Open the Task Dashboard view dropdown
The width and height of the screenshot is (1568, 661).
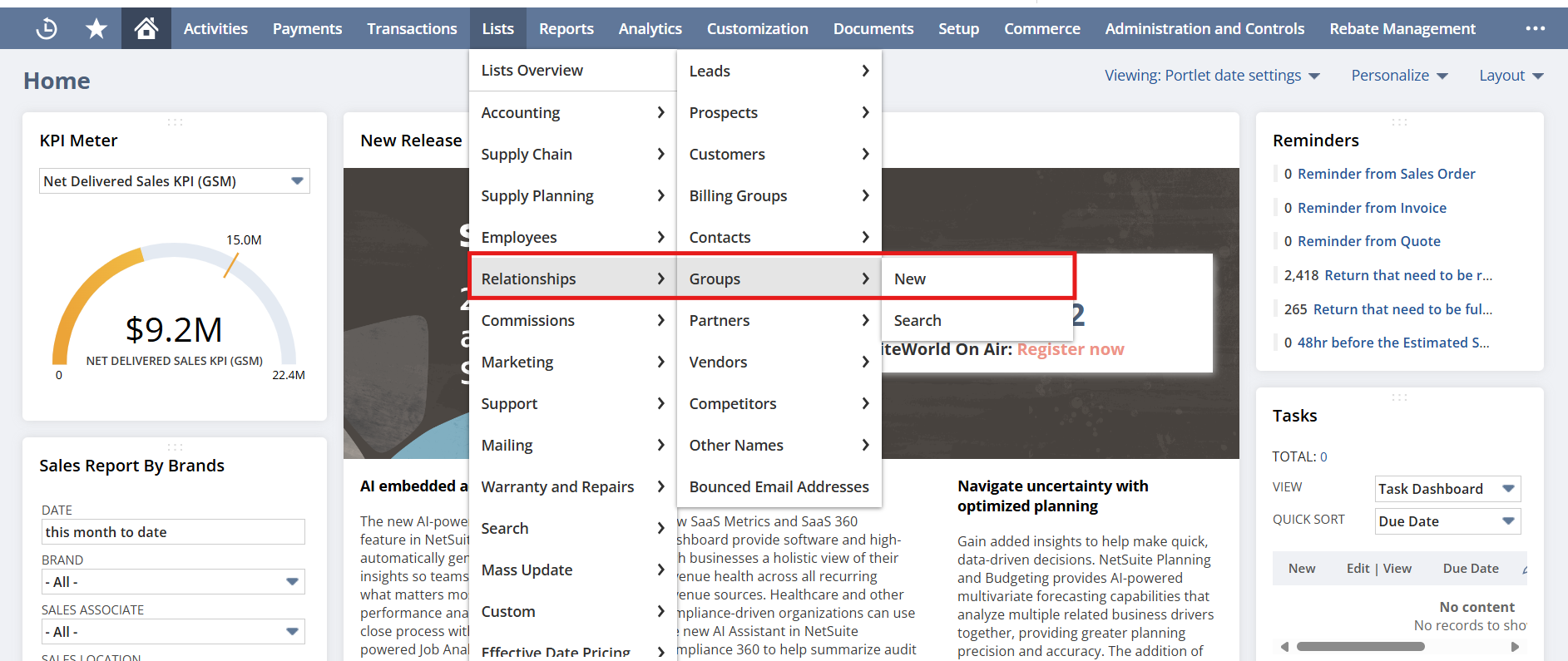click(x=1508, y=489)
